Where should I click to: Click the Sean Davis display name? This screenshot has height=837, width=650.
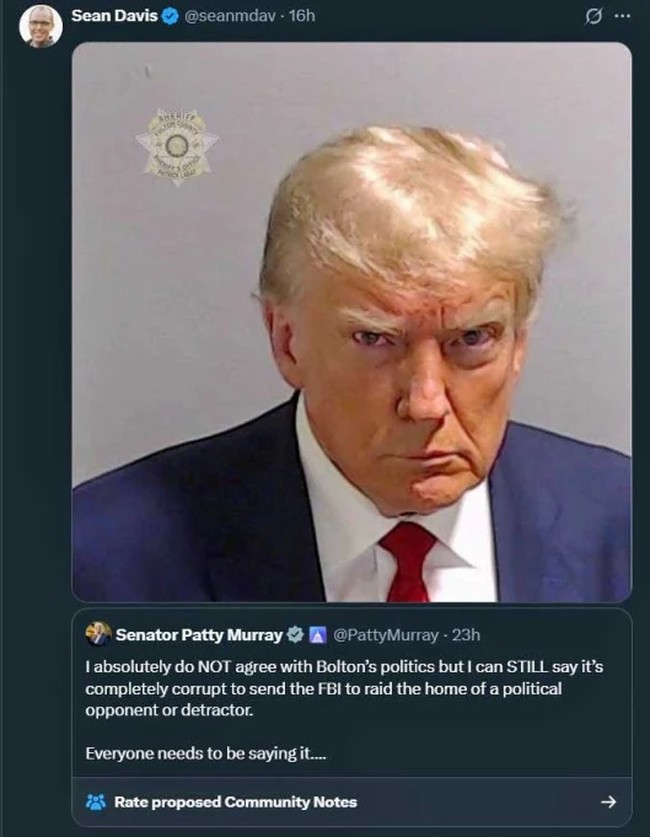114,17
